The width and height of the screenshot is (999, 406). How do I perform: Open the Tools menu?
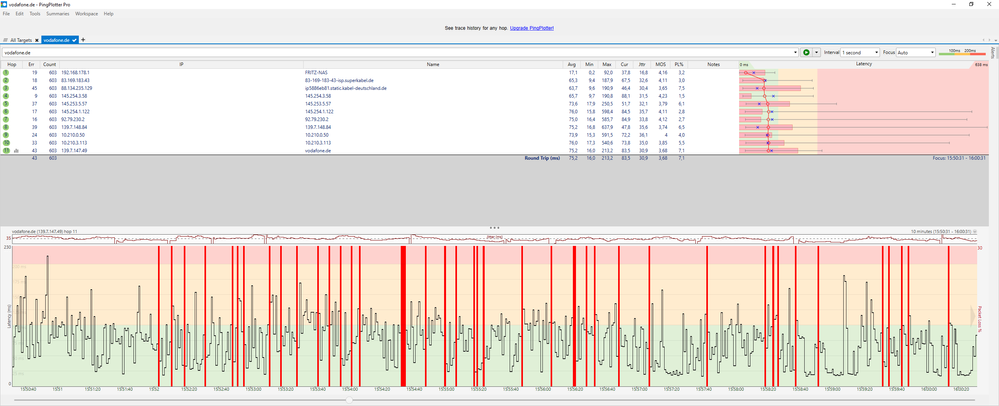[34, 13]
